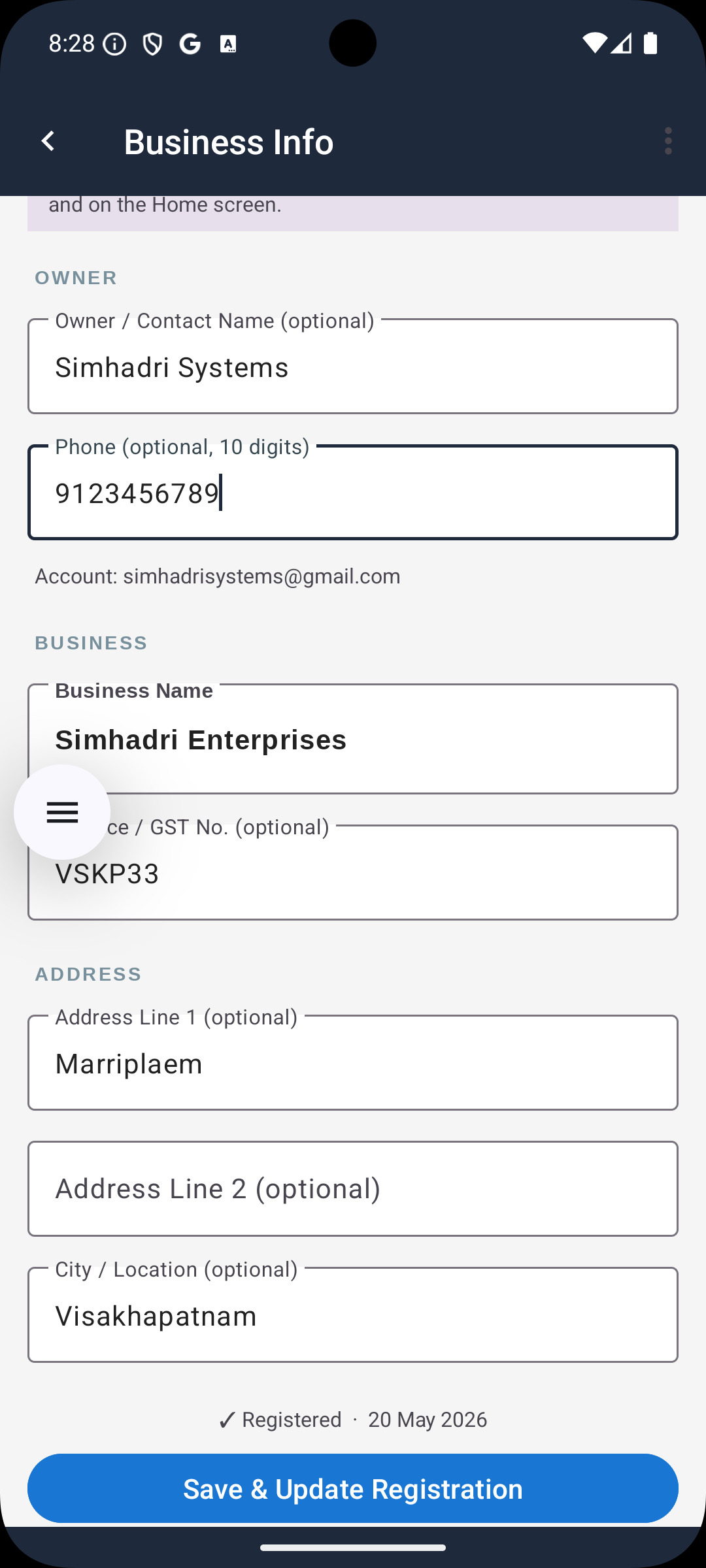Tap the battery icon in status bar

pos(650,43)
